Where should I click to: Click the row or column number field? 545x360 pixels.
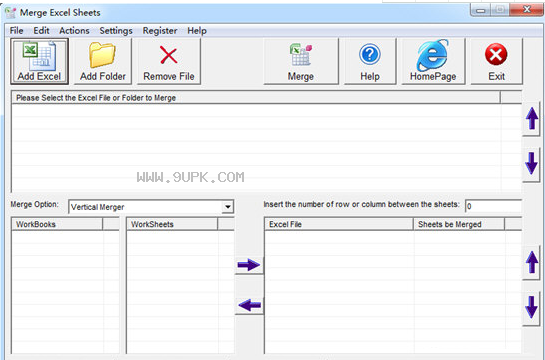pyautogui.click(x=493, y=206)
